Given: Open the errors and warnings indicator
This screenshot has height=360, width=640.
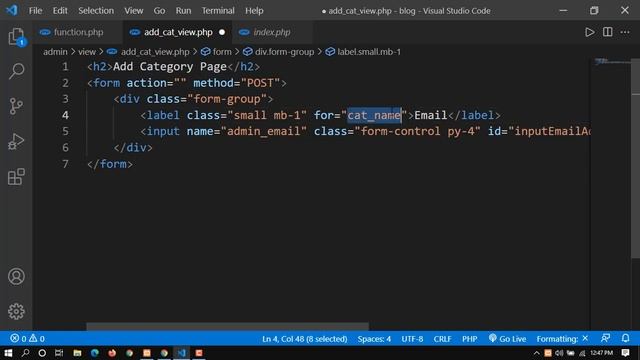Looking at the screenshot, I should click(27, 338).
